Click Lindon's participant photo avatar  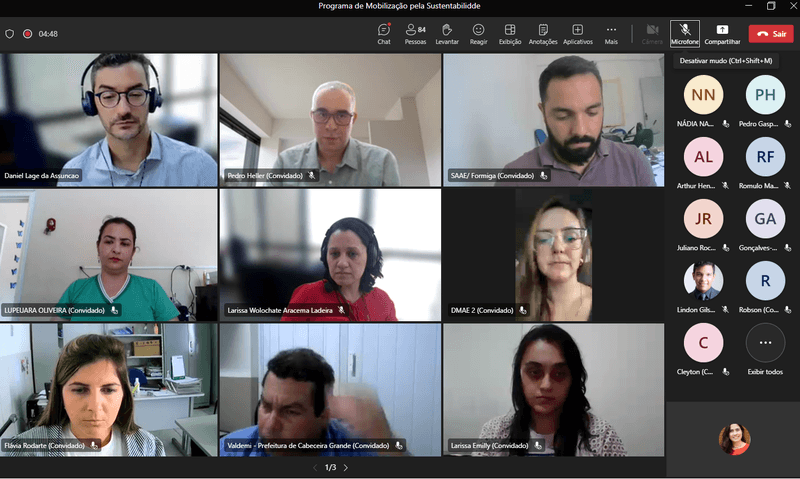703,281
